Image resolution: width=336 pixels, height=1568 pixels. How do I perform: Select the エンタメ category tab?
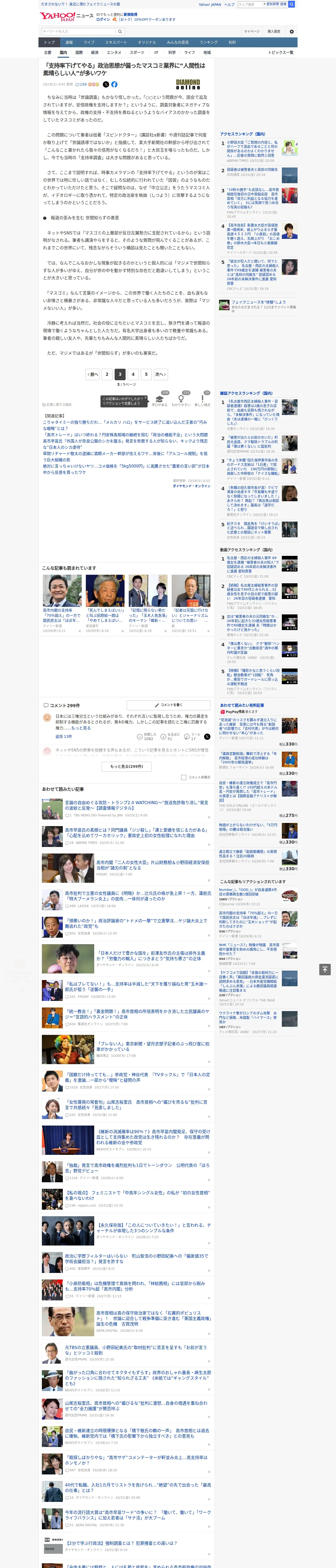click(114, 52)
